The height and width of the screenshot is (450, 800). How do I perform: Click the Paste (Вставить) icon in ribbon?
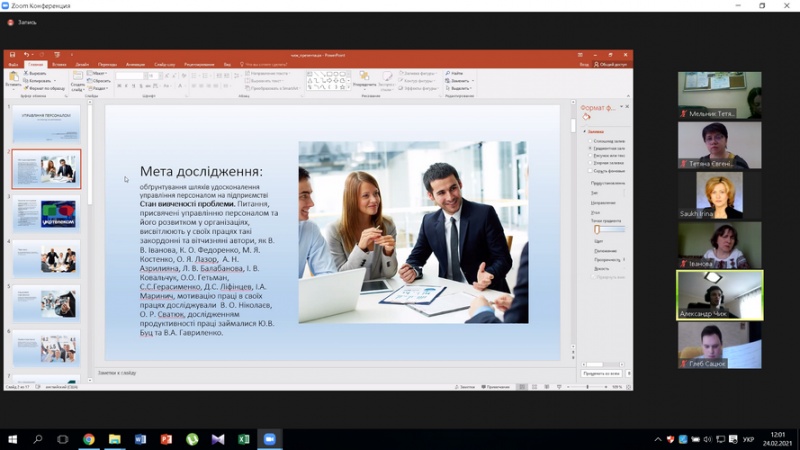point(14,77)
